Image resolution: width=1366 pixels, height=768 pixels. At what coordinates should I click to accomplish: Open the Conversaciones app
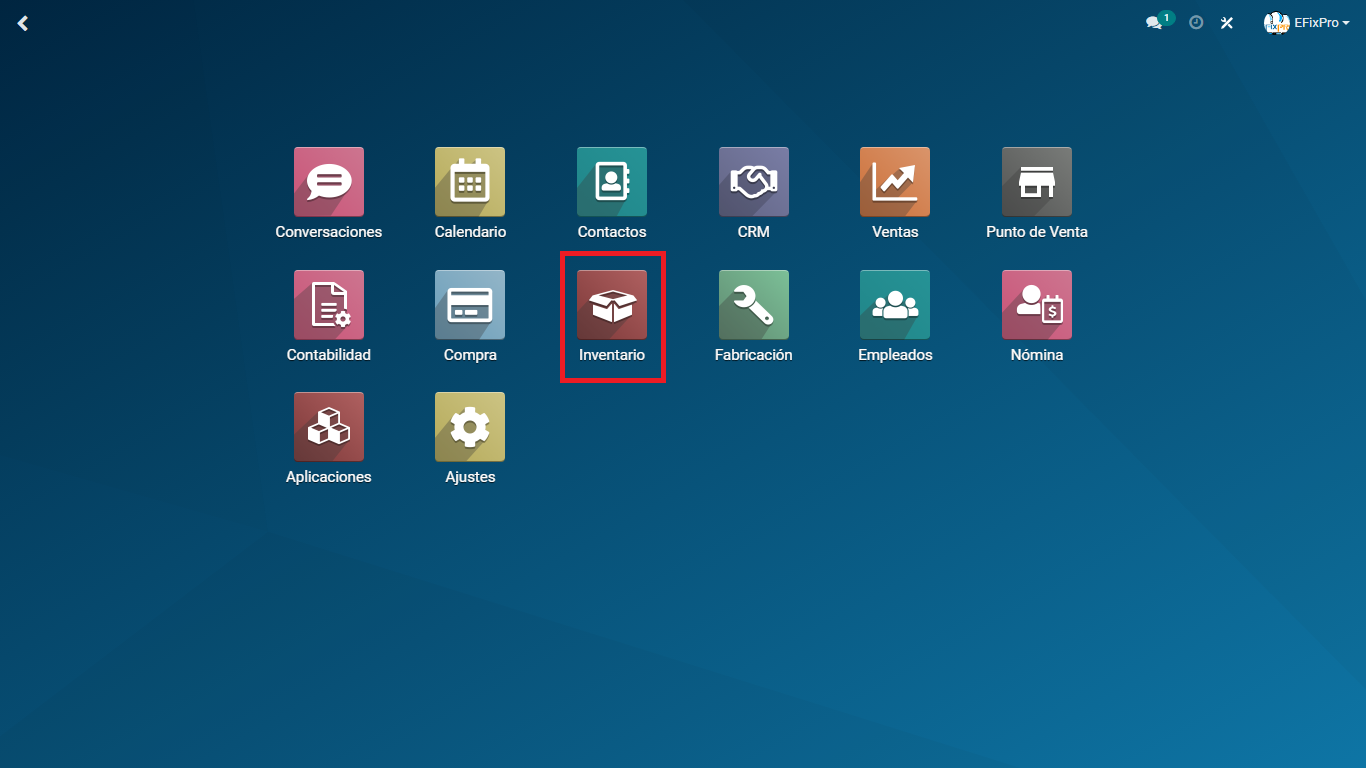click(328, 182)
